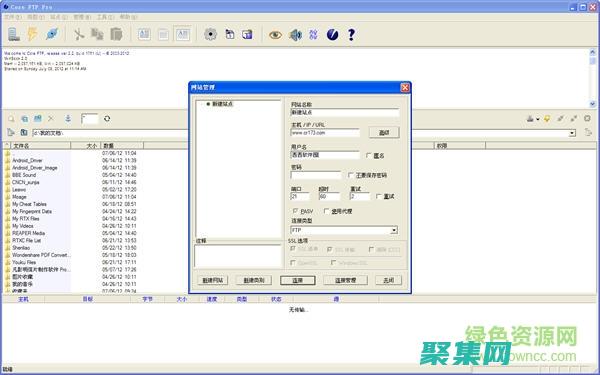Click the blue download arrow icon in local panel
This screenshot has width=600, height=375.
click(68, 119)
